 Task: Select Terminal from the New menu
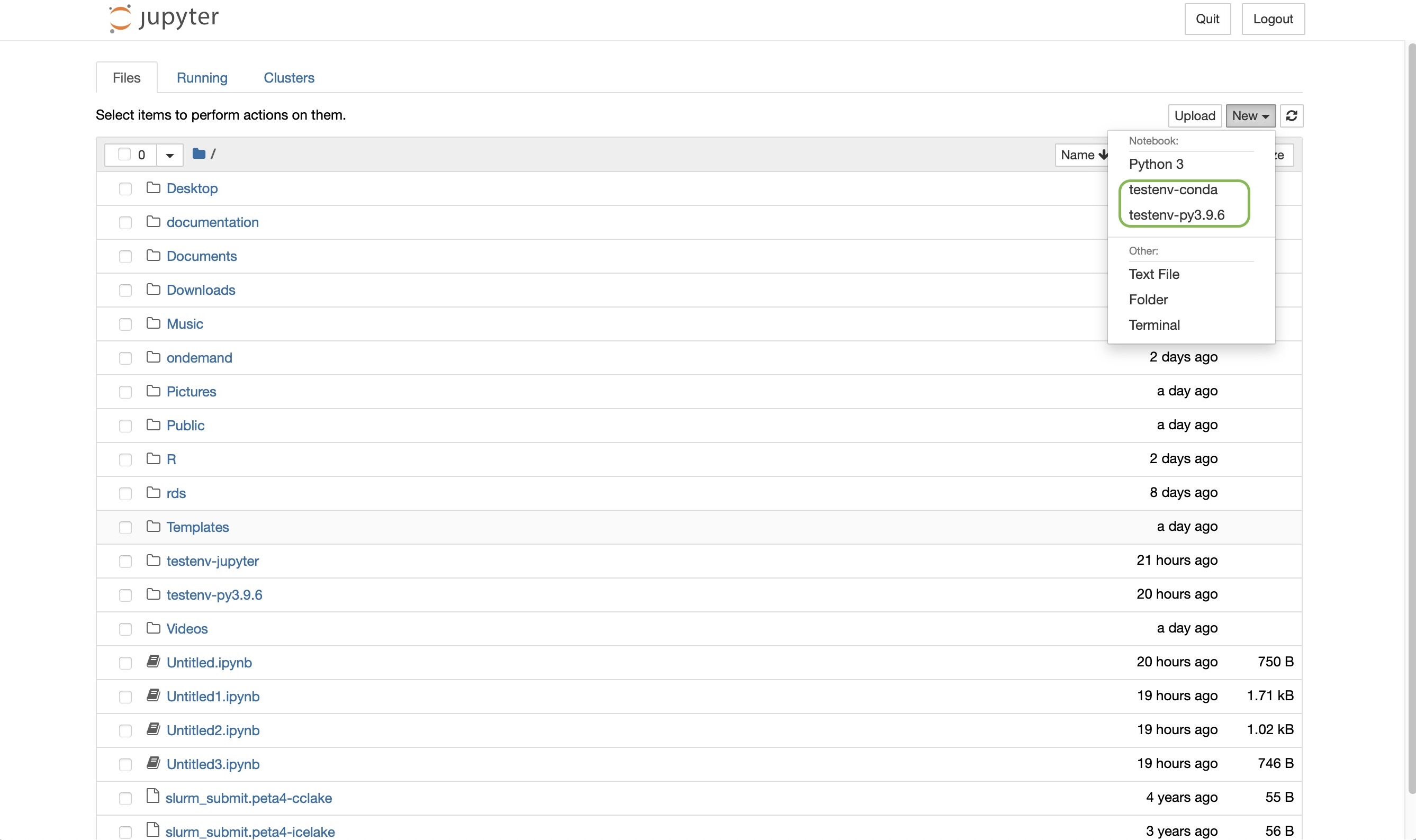click(1154, 325)
